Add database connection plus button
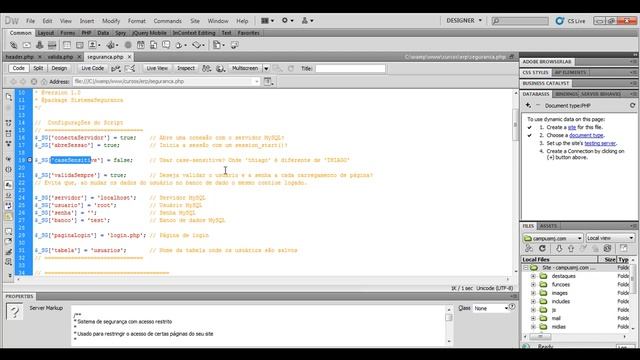The height and width of the screenshot is (360, 640). (528, 105)
